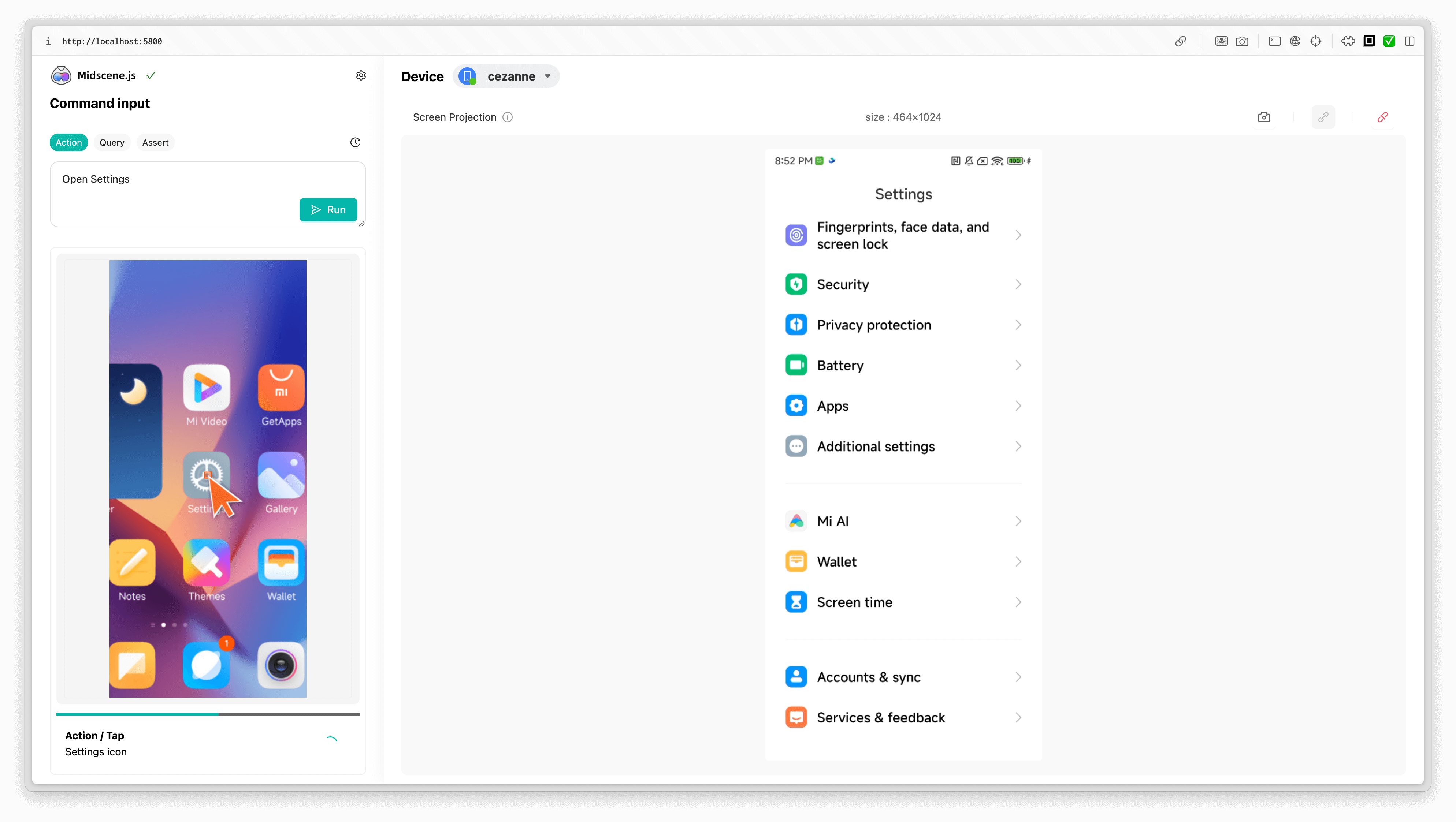1456x822 pixels.
Task: Take device screenshot with camera icon
Action: point(1264,117)
